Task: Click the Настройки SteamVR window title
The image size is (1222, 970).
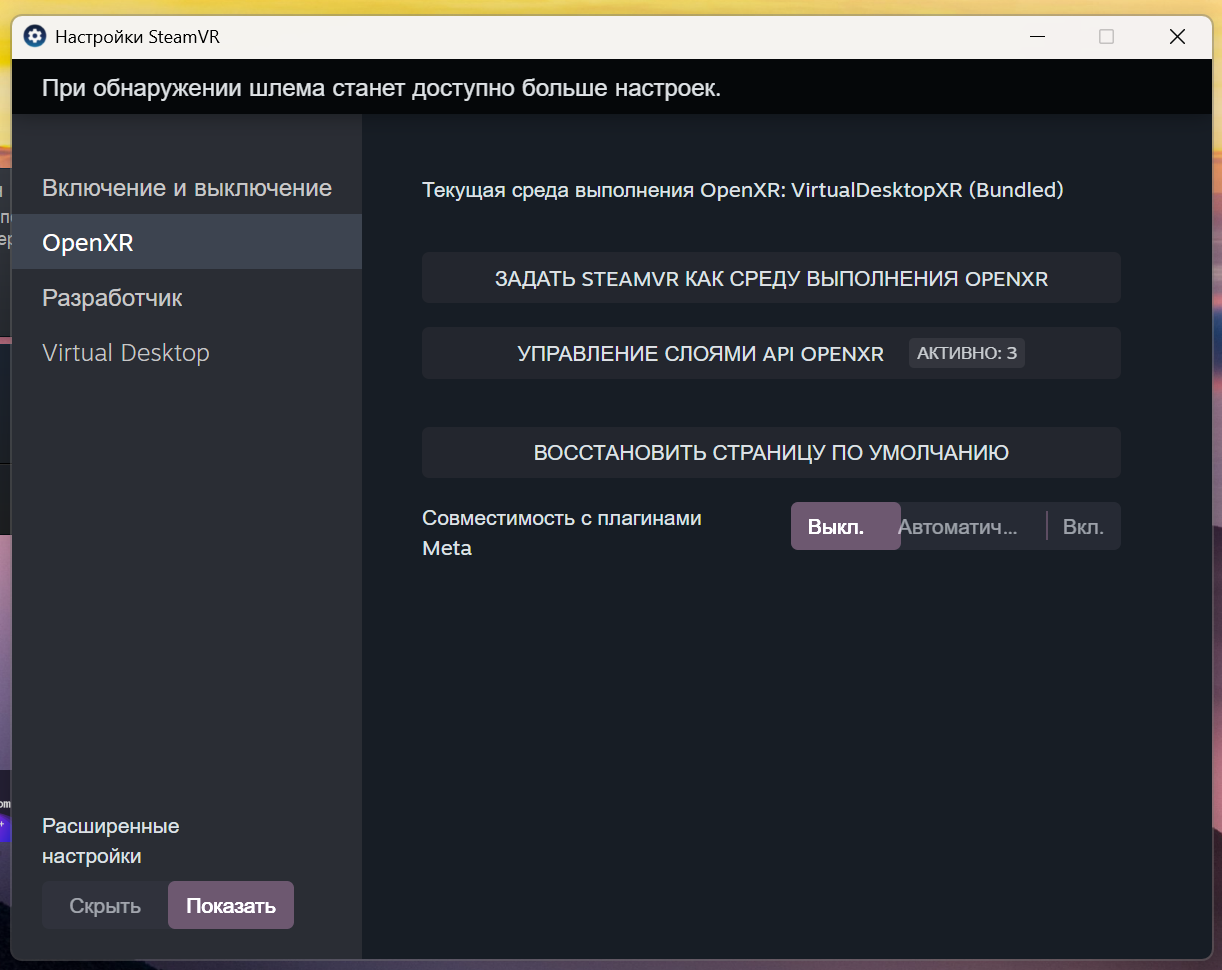Action: tap(137, 37)
